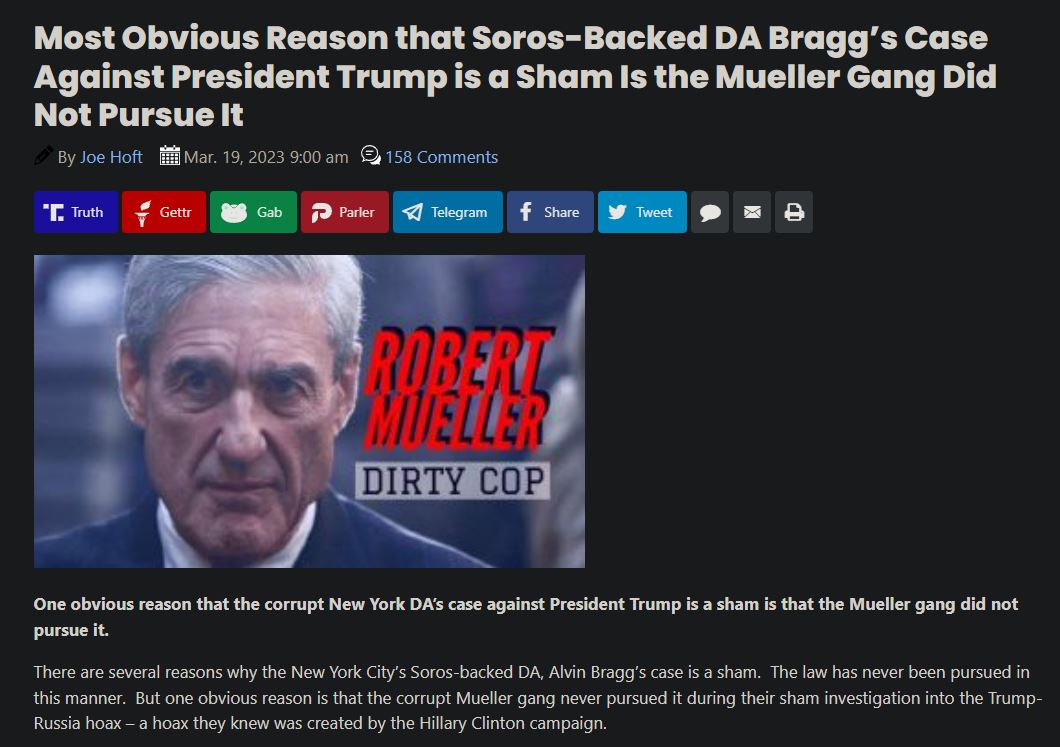1060x747 pixels.
Task: Send article via Telegram button
Action: [448, 212]
